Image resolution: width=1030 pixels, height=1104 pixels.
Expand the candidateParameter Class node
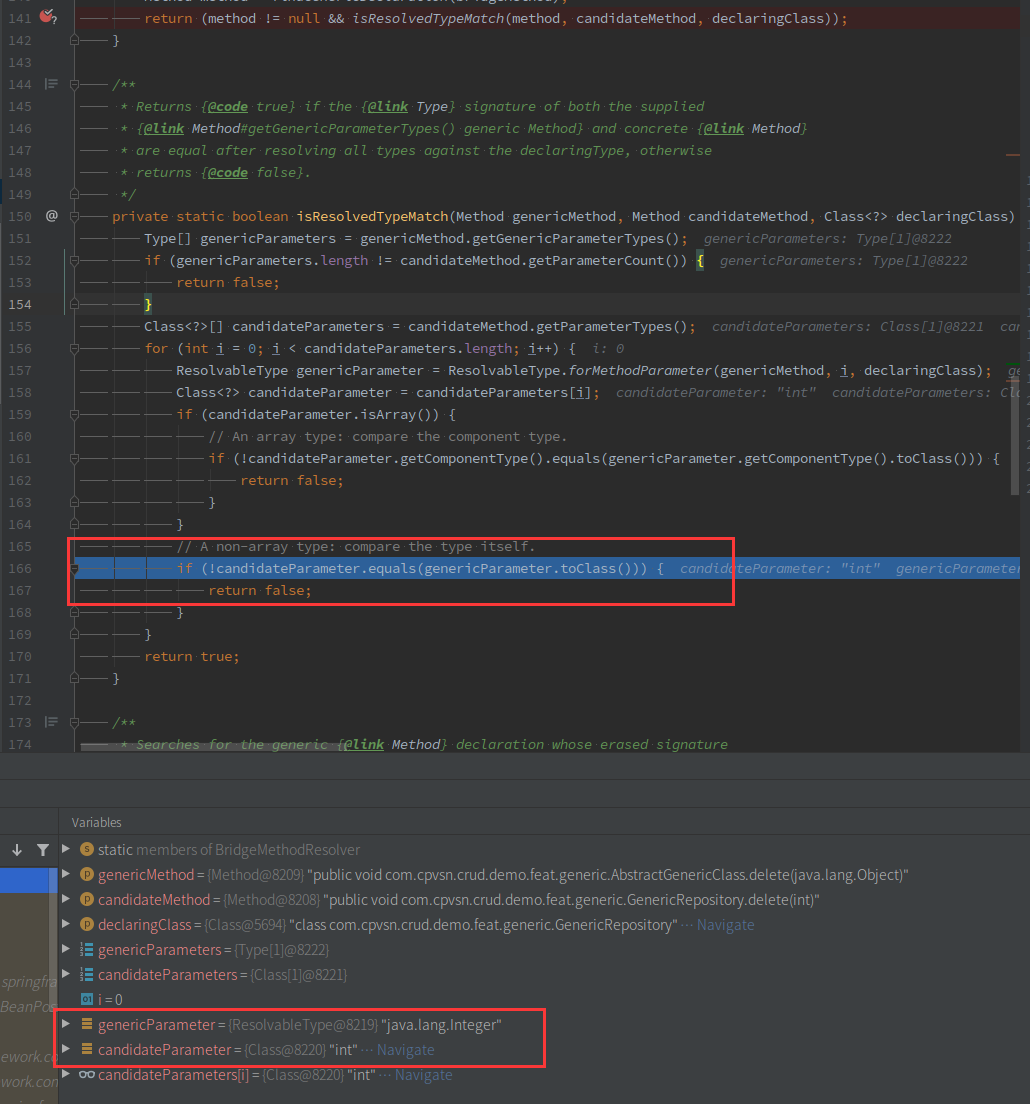66,1049
